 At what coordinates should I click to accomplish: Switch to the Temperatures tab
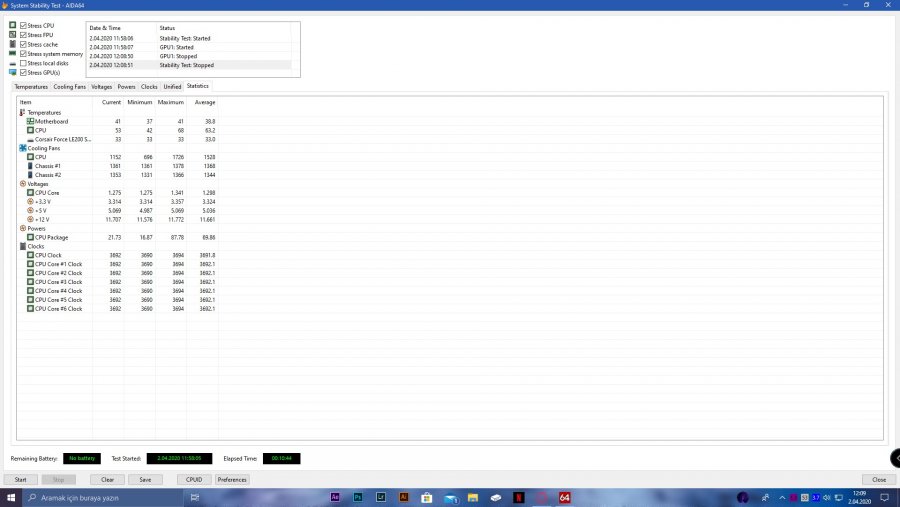31,87
